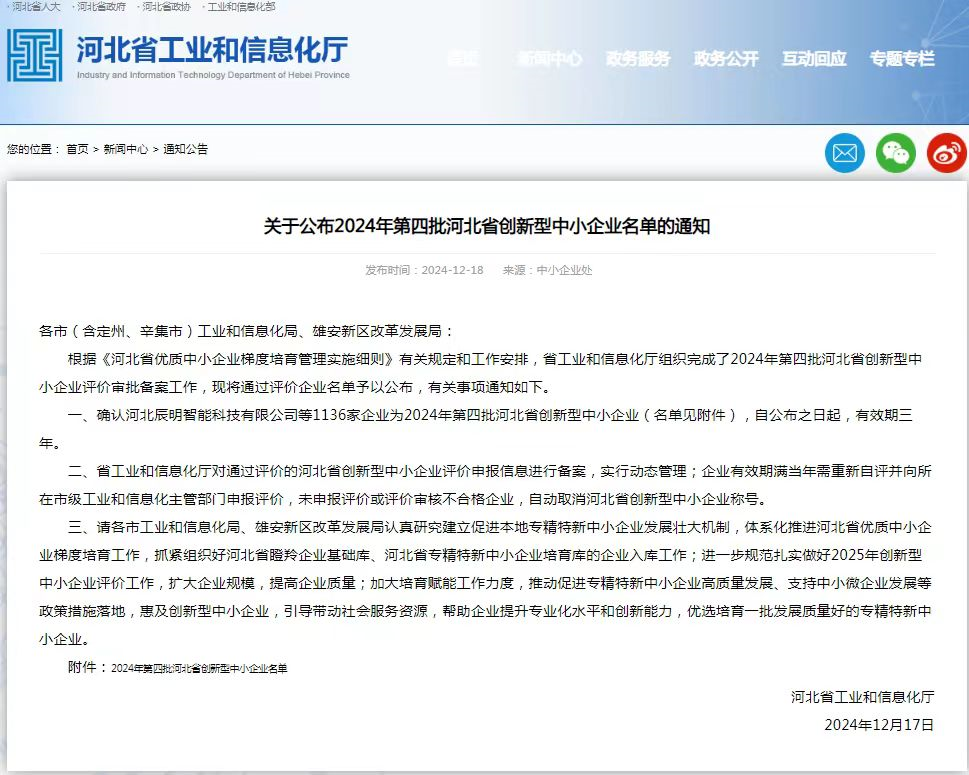Open the 首页 navigation menu item
The height and width of the screenshot is (775, 969).
[462, 59]
